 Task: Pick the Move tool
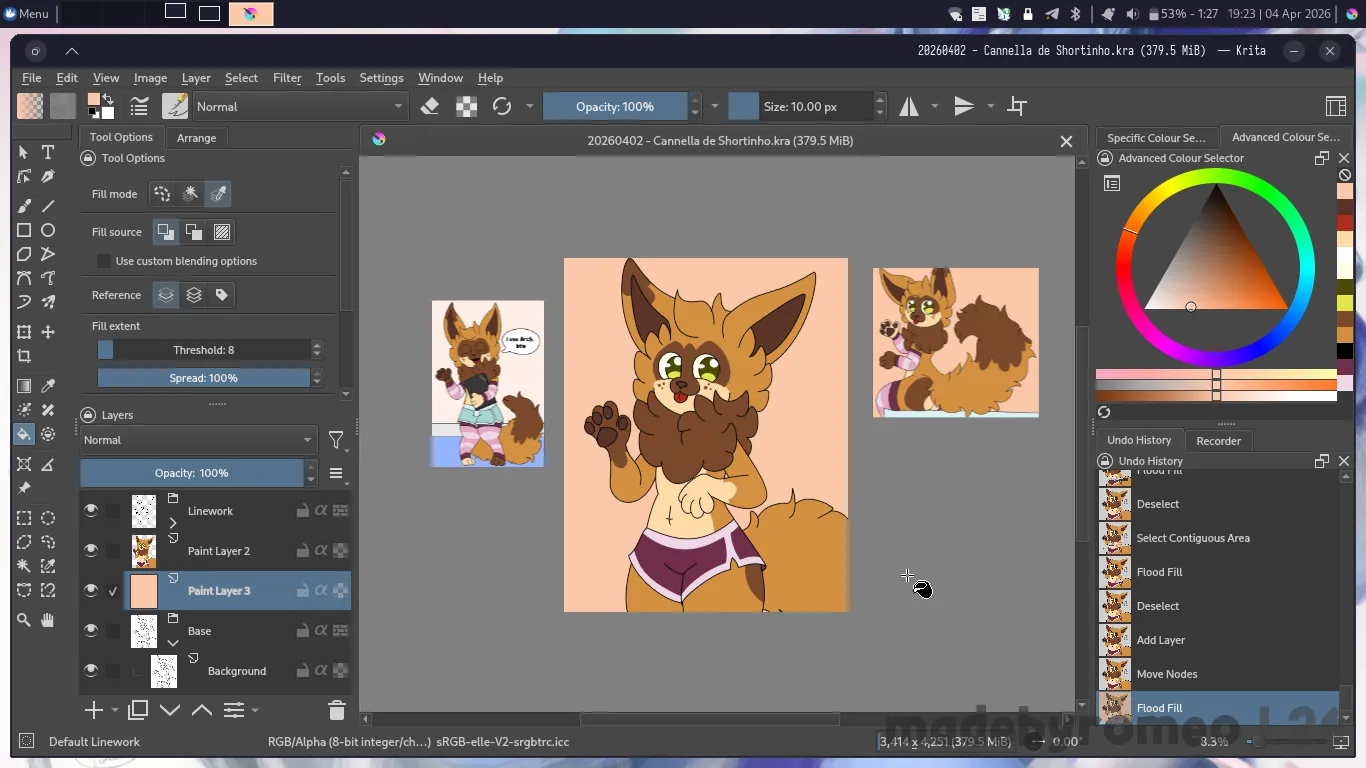coord(47,332)
